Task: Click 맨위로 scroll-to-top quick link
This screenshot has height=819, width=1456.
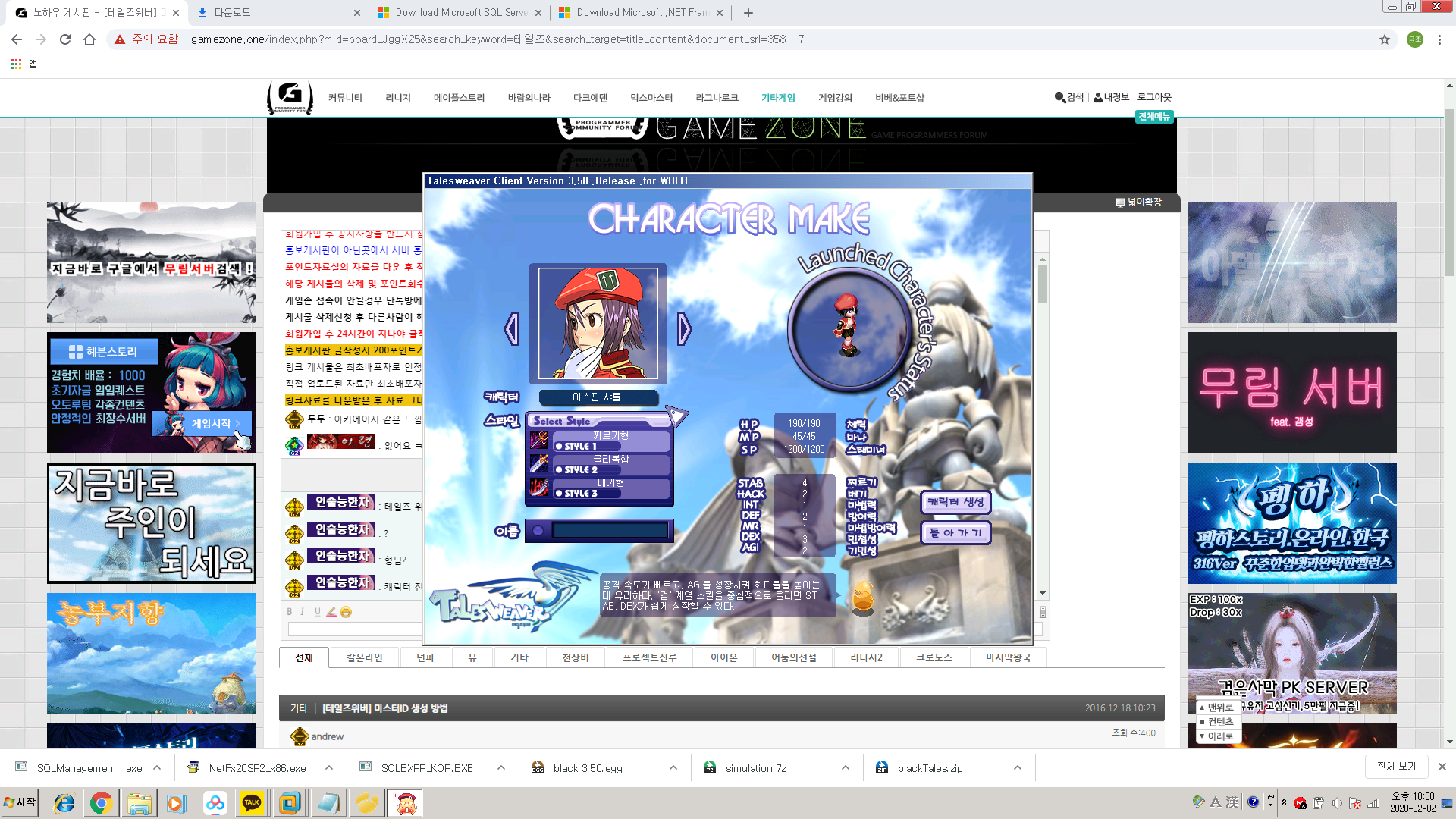Action: 1219,708
